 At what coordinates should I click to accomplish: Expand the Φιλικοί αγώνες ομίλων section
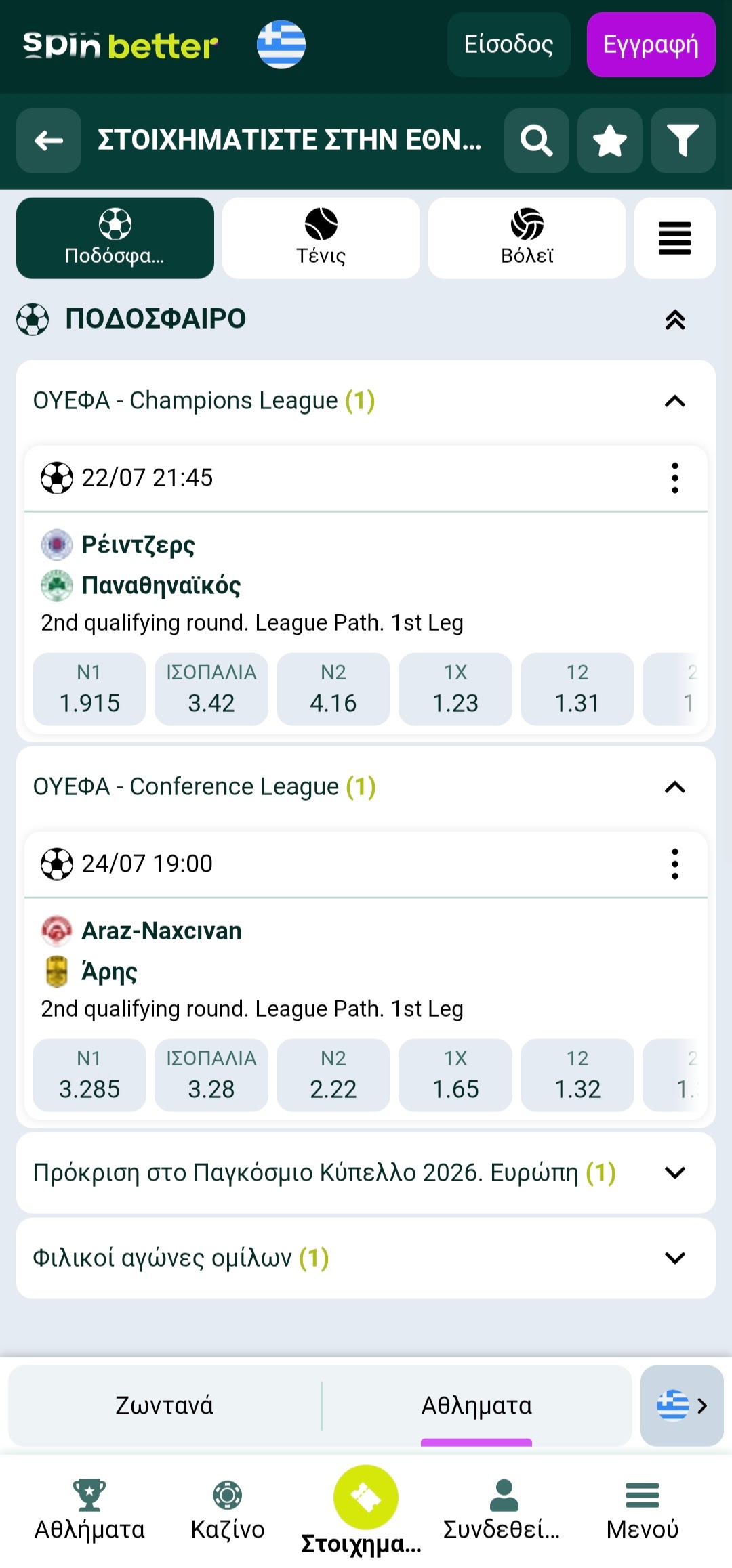674,1258
